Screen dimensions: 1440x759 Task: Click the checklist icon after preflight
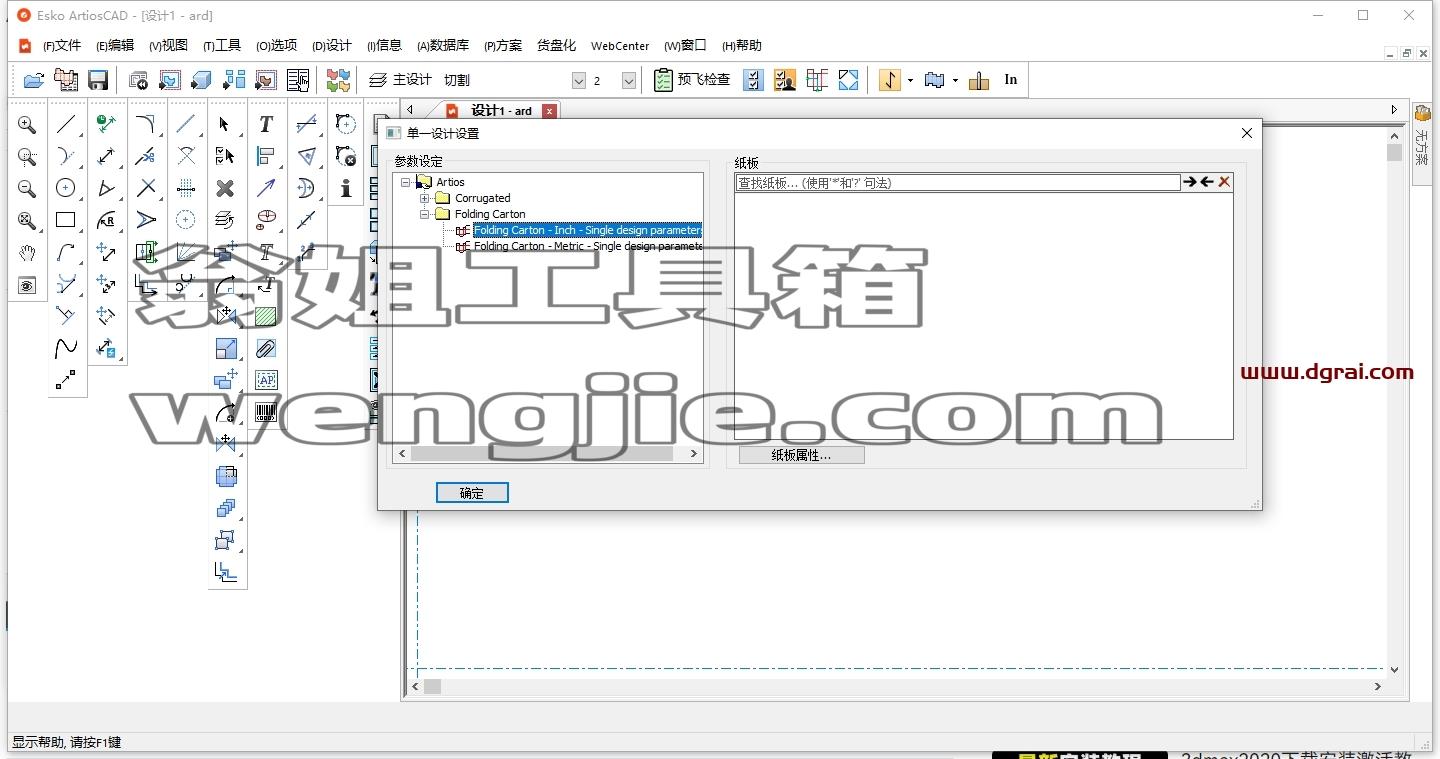coord(754,80)
